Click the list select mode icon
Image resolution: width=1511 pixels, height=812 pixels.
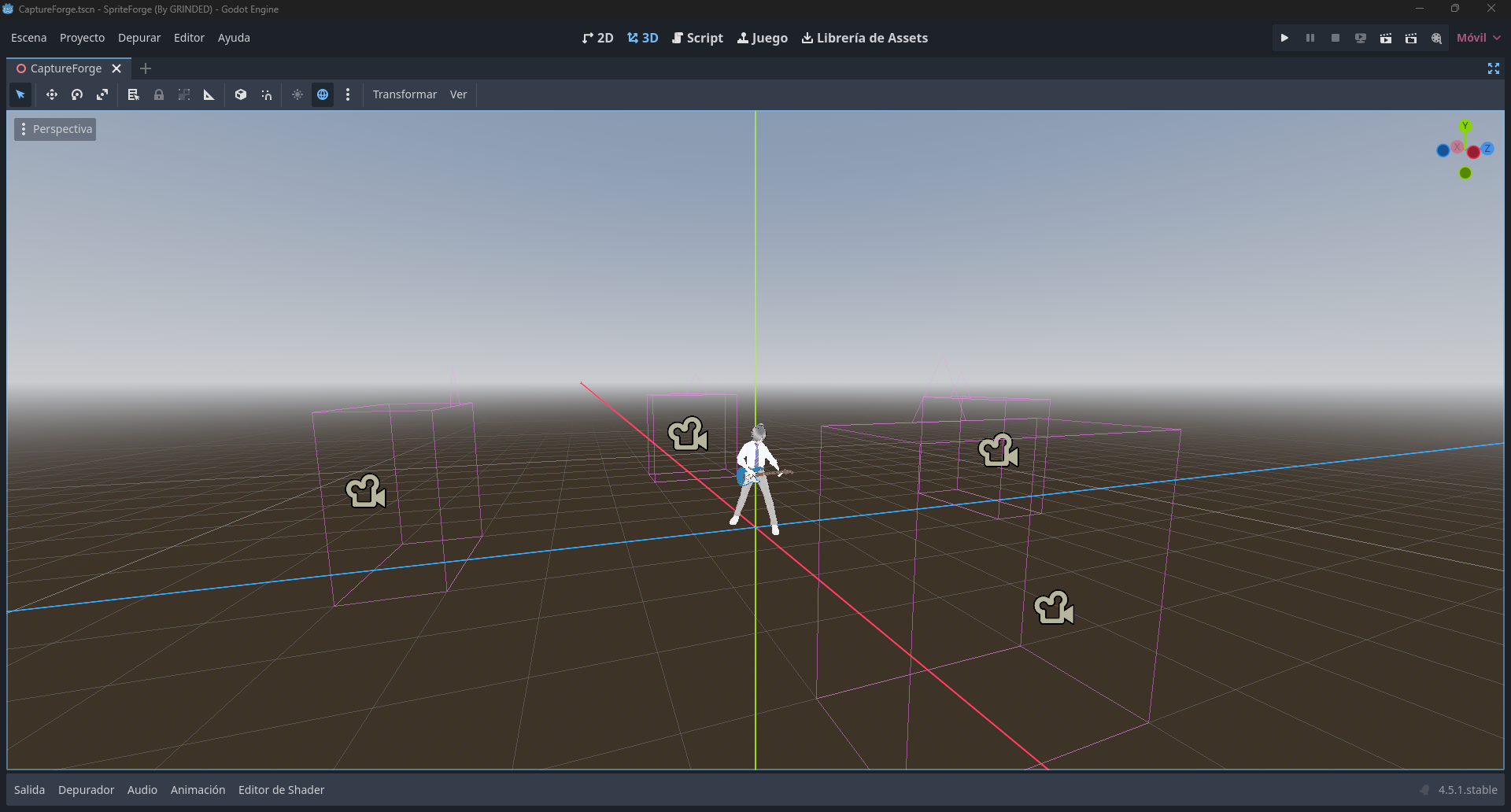(134, 94)
